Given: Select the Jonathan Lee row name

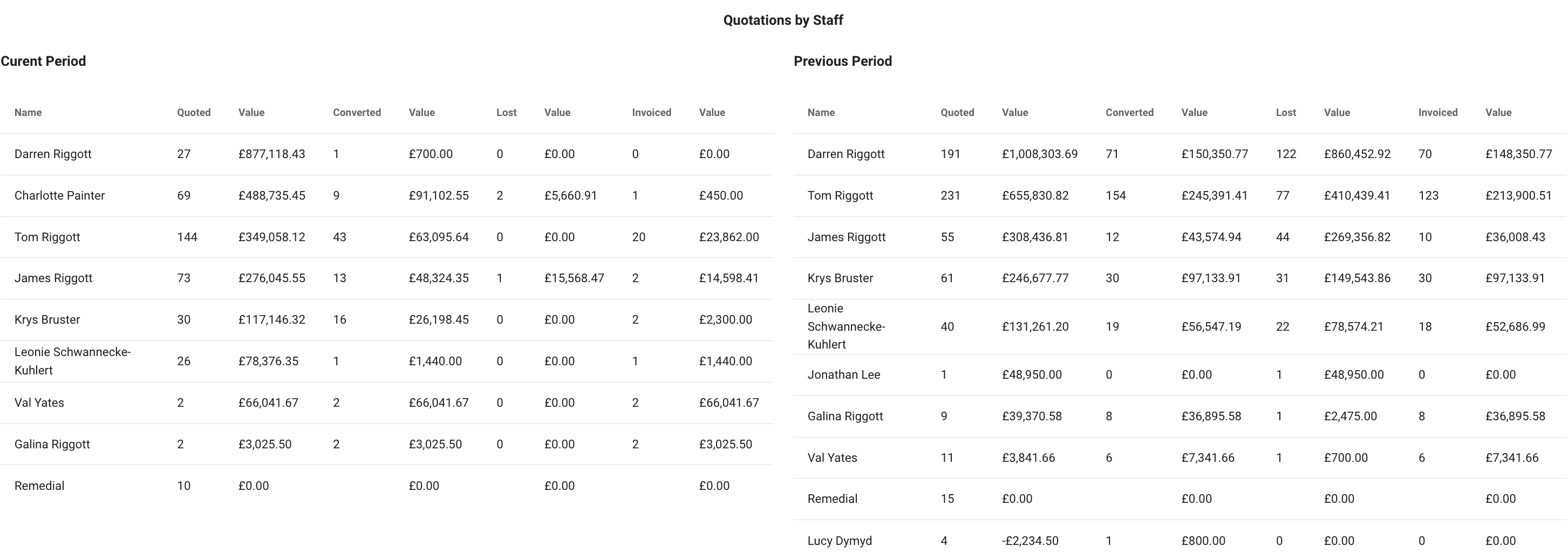Looking at the screenshot, I should (x=844, y=374).
